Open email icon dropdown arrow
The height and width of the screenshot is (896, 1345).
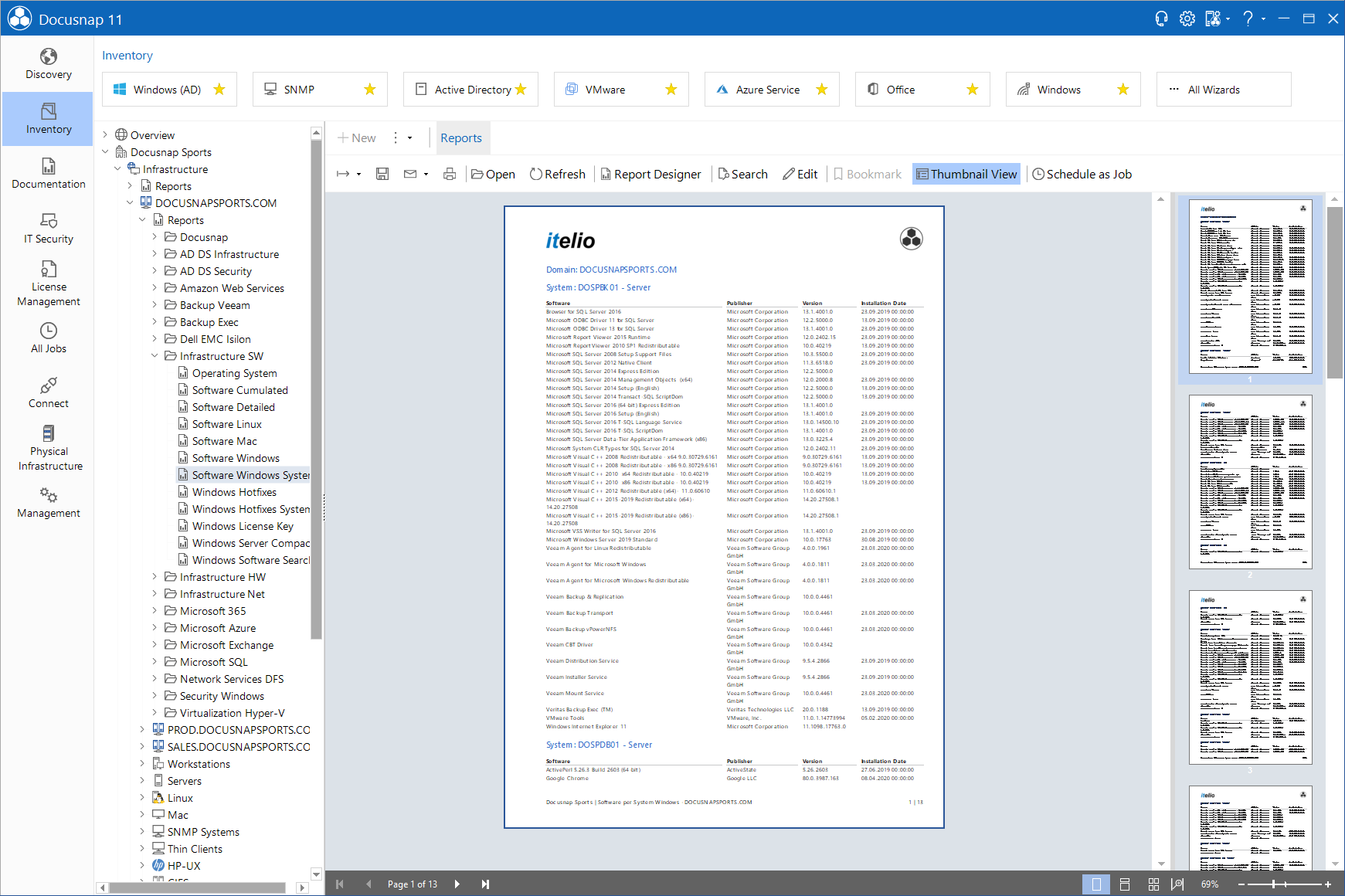(426, 175)
